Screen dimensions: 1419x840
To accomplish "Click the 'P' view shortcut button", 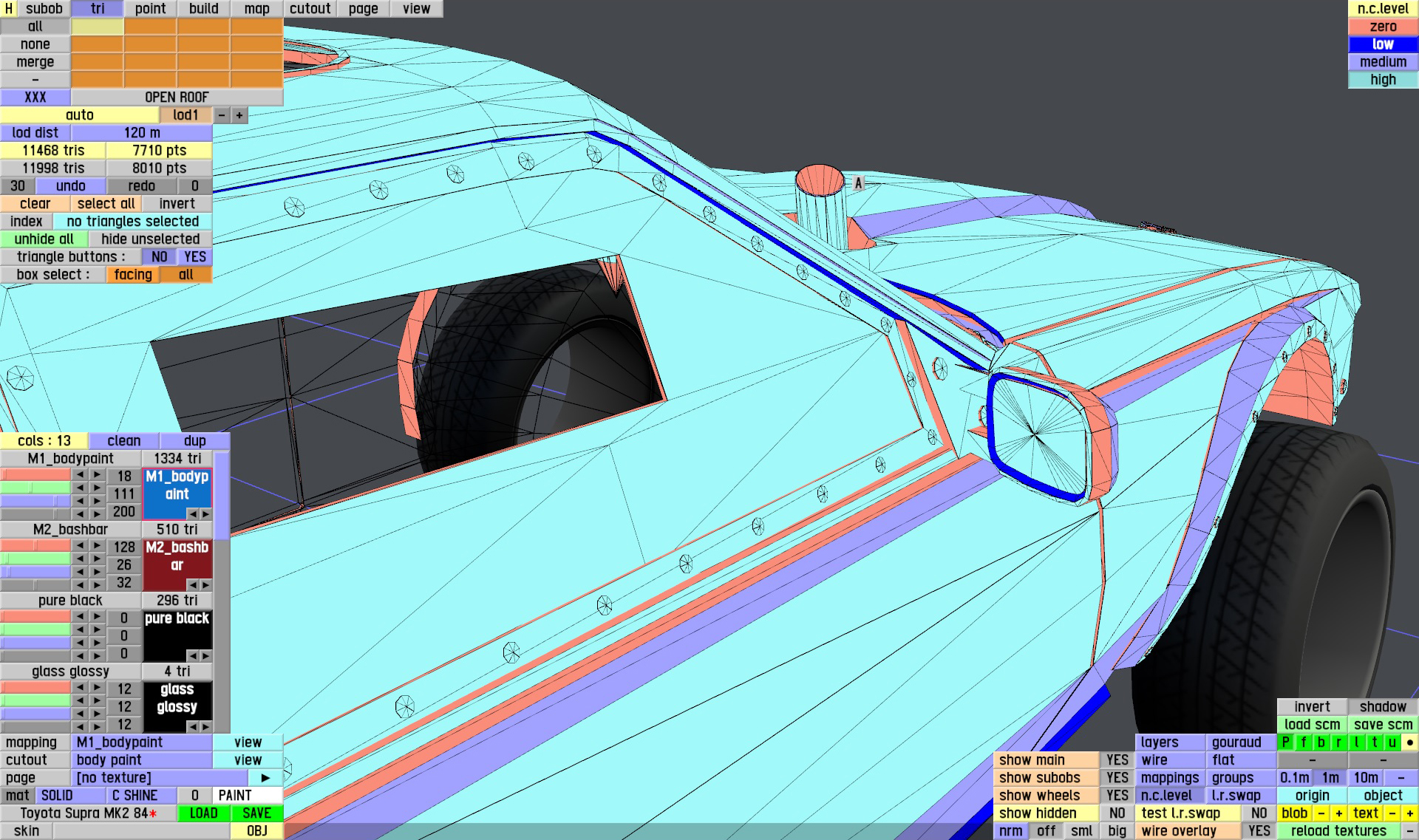I will 1285,742.
